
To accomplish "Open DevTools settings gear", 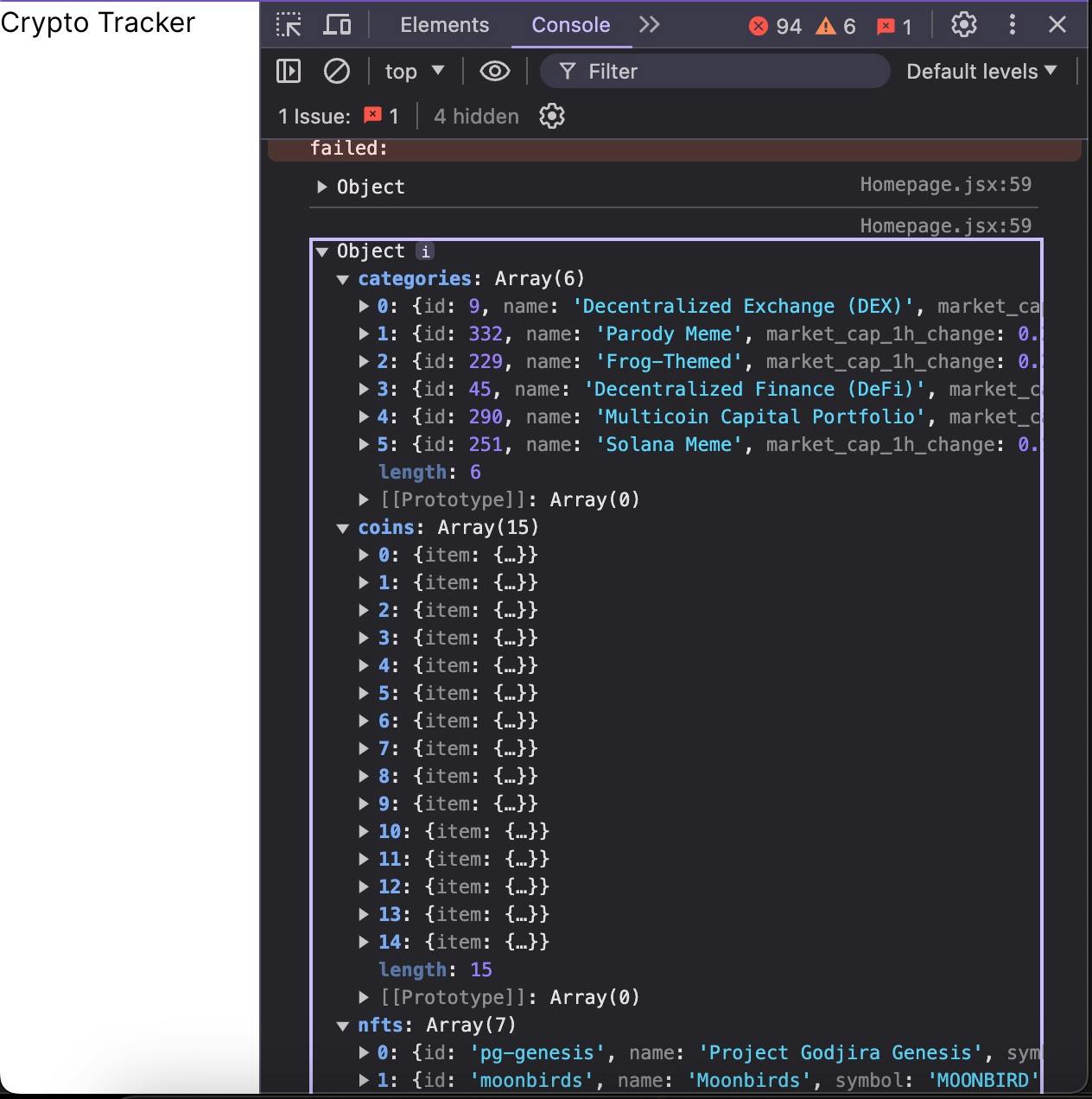I will click(963, 24).
